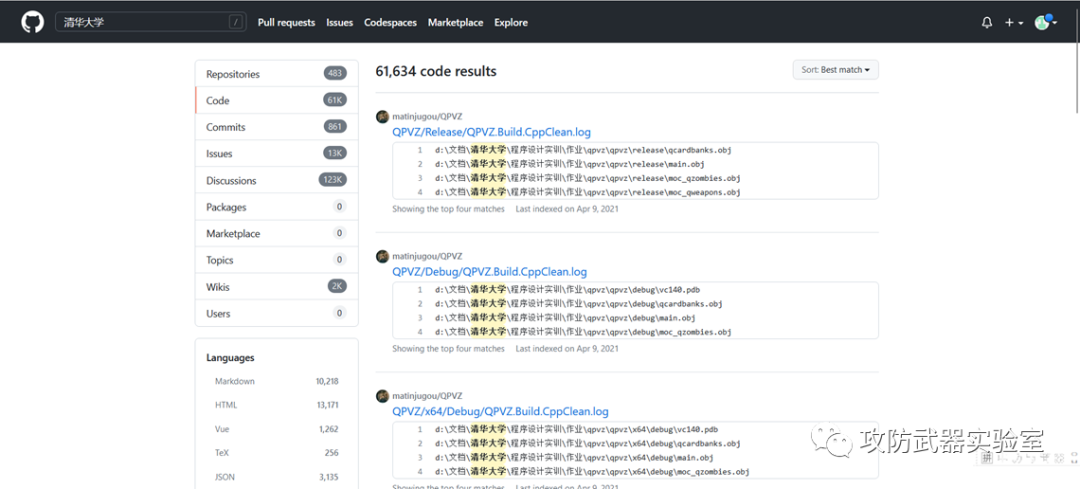Viewport: 1080px width, 489px height.
Task: Open the Sort: Best match dropdown
Action: (835, 70)
